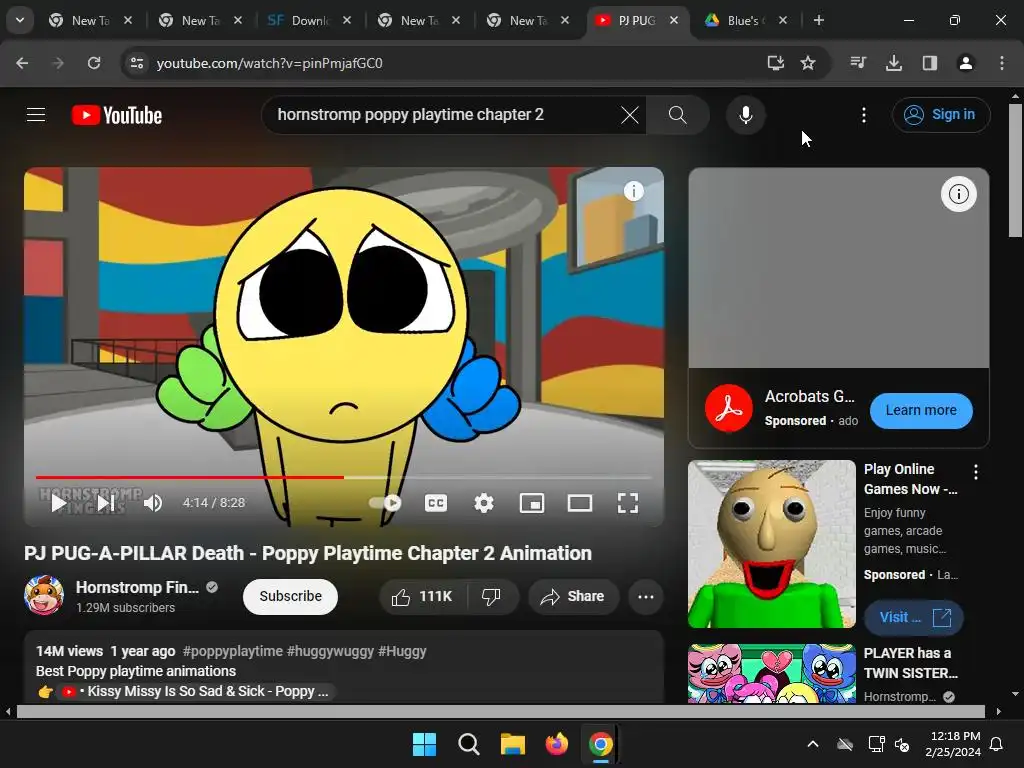This screenshot has height=768, width=1024.
Task: Click in the YouTube search field
Action: coord(444,115)
